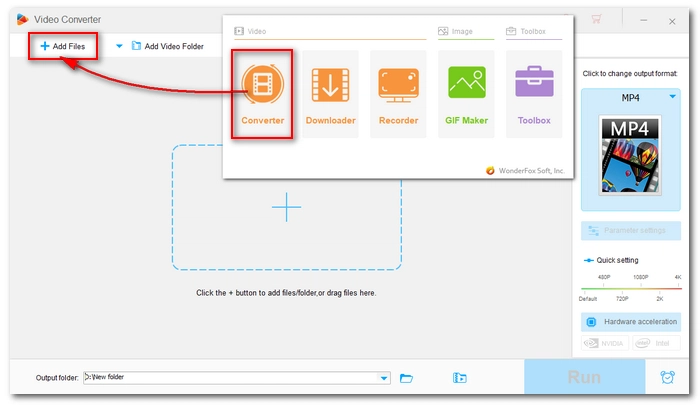This screenshot has width=700, height=405.
Task: Click the Add Files button
Action: pyautogui.click(x=63, y=46)
